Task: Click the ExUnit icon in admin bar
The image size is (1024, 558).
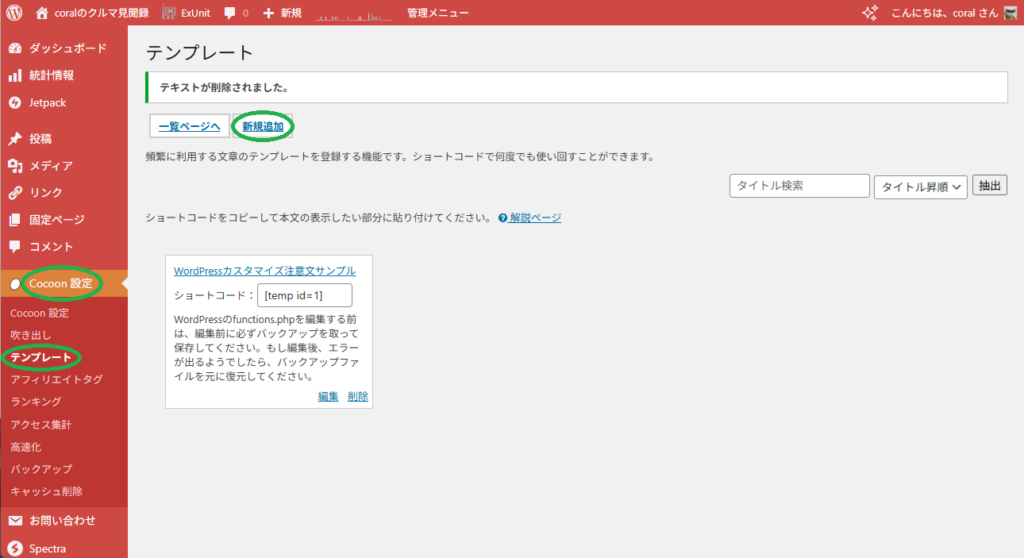Action: (168, 12)
